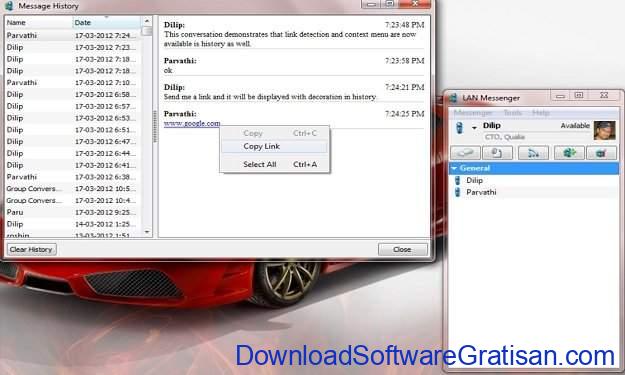Select Dilip in the General contact list
This screenshot has height=375, width=625.
pos(474,180)
